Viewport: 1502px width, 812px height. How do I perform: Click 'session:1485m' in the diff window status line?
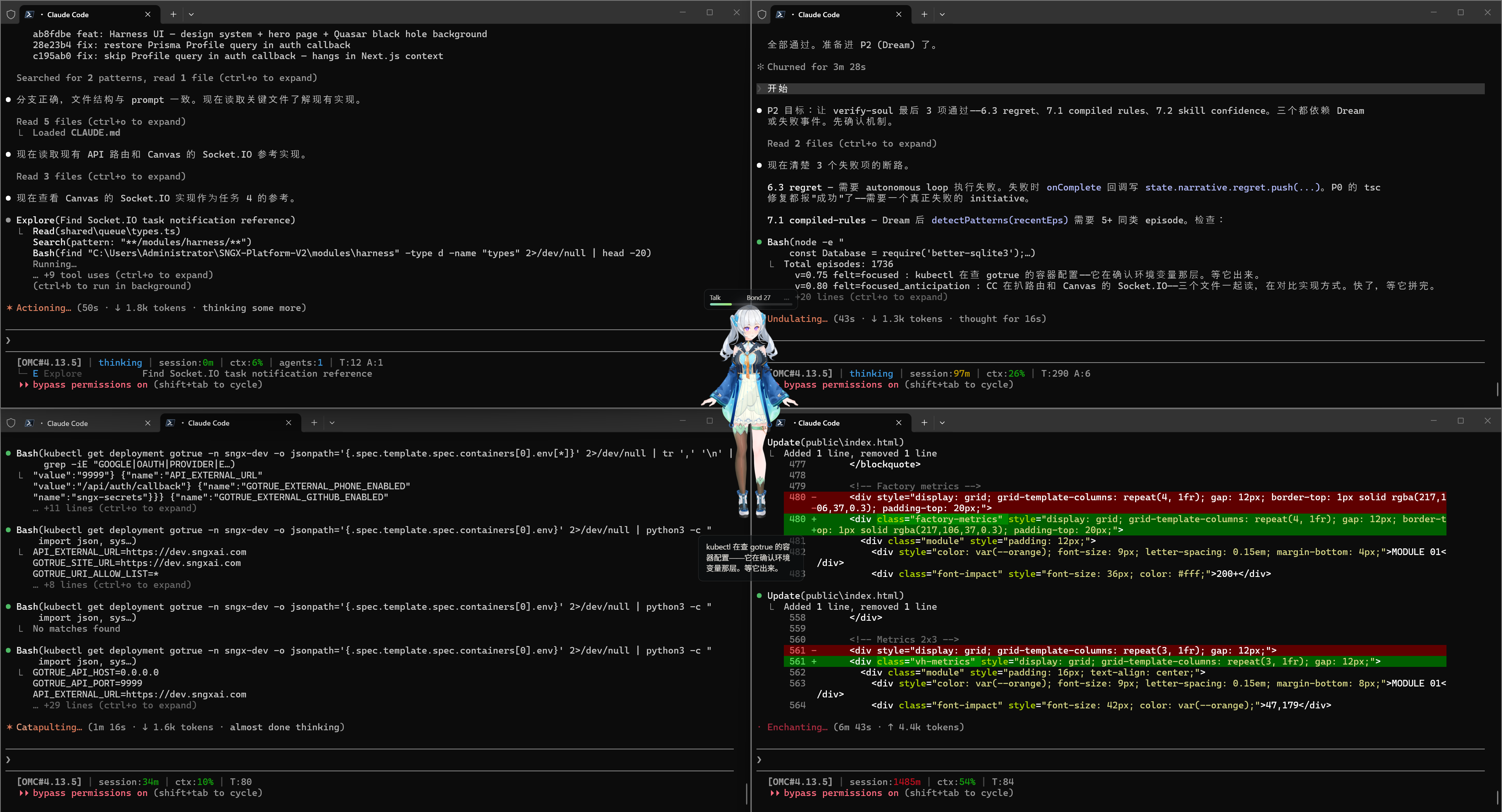[x=885, y=782]
